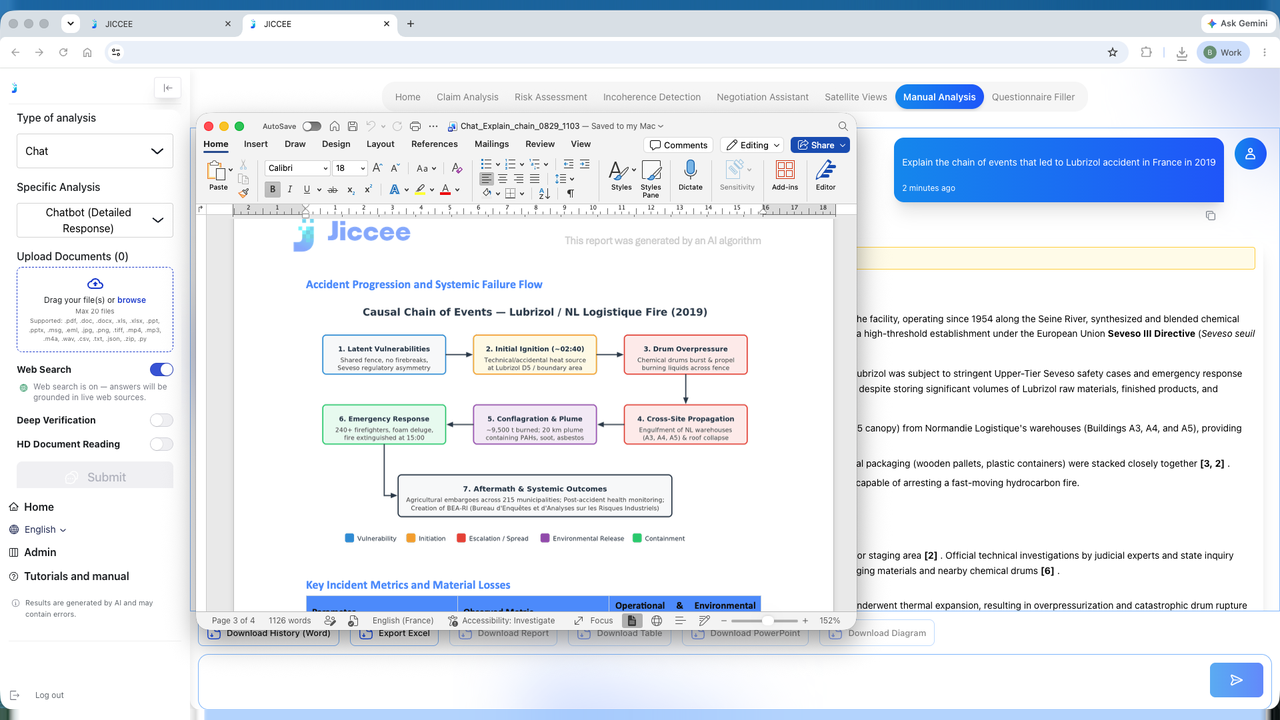
Task: Show paragraph marks with pilcrow icon
Action: click(571, 193)
